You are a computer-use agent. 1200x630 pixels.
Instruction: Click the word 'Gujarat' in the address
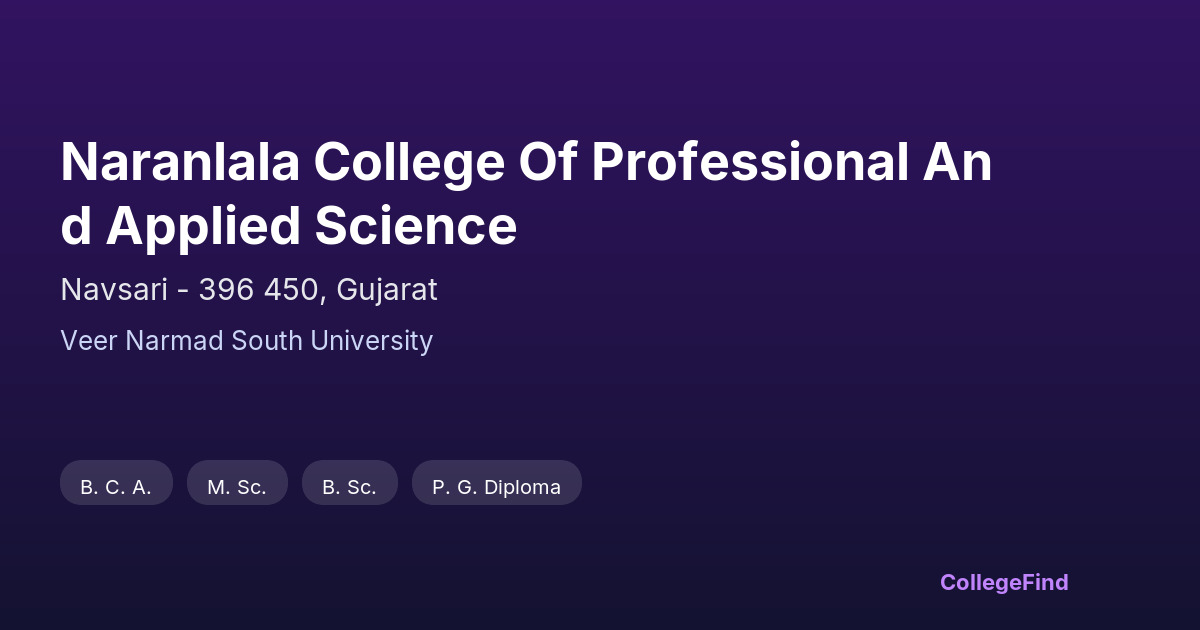pos(387,290)
